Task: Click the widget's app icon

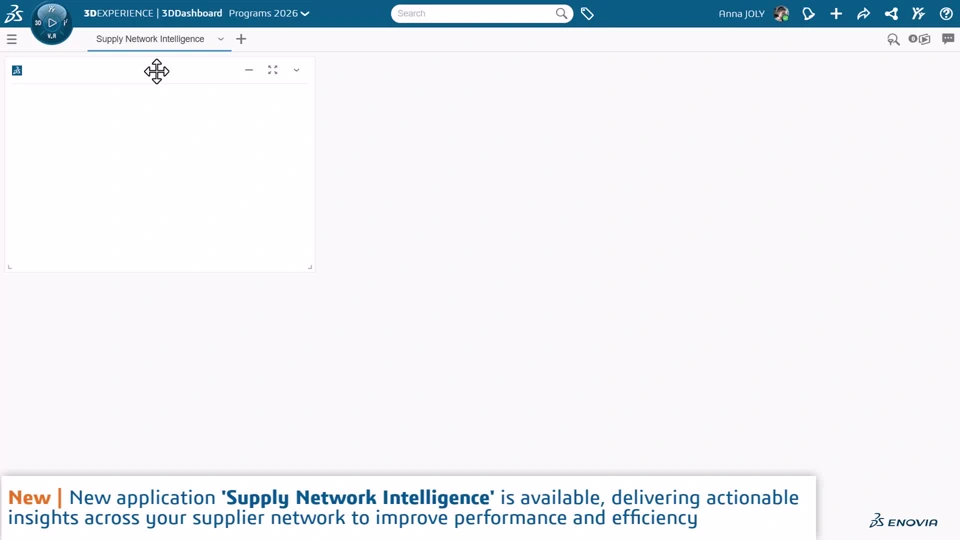Action: pos(17,70)
